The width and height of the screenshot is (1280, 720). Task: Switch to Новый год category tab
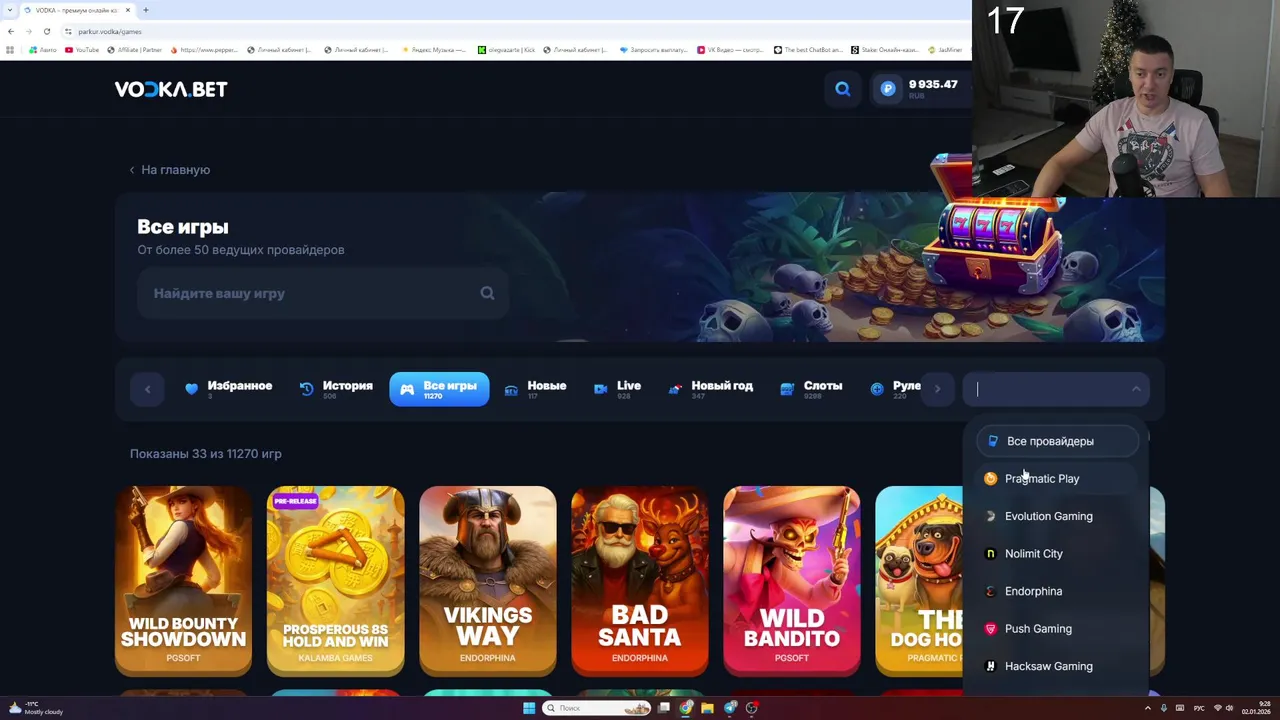click(x=710, y=389)
